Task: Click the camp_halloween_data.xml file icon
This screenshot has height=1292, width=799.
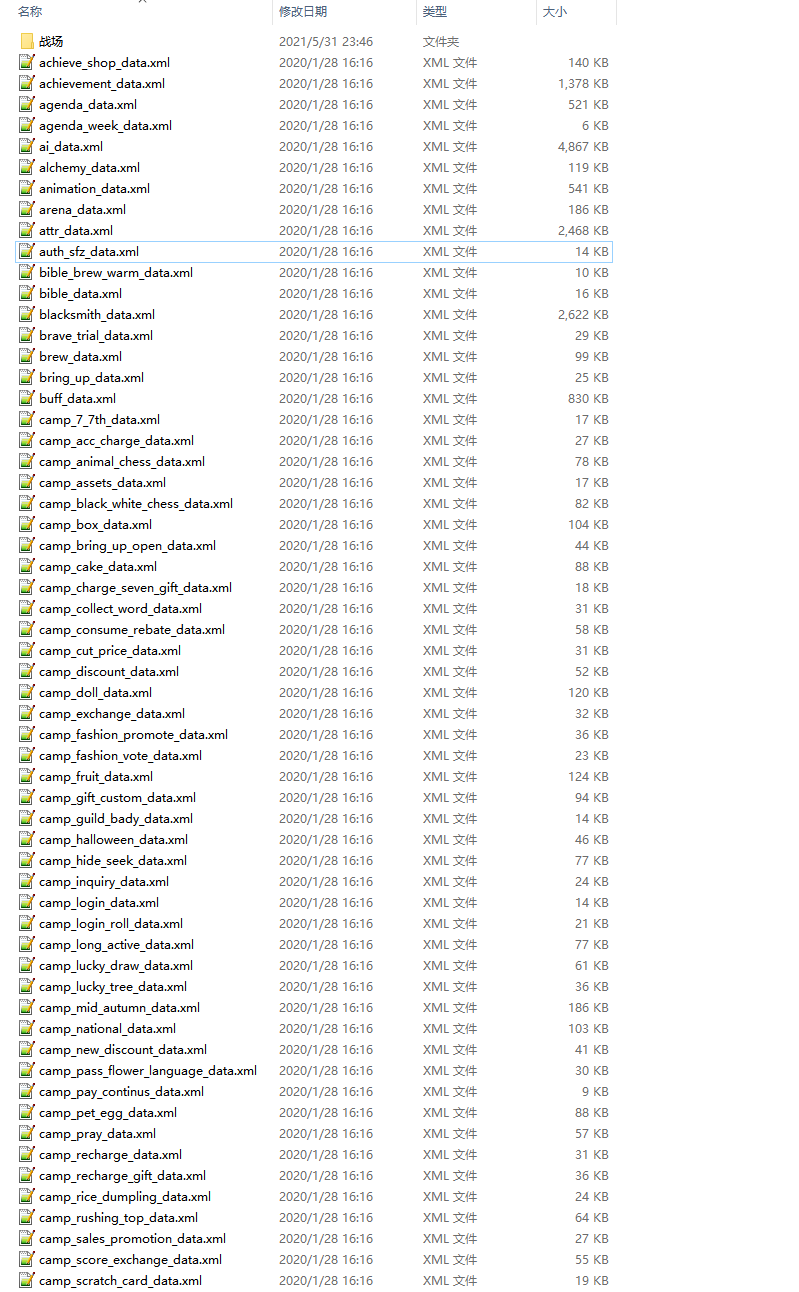Action: (x=27, y=840)
